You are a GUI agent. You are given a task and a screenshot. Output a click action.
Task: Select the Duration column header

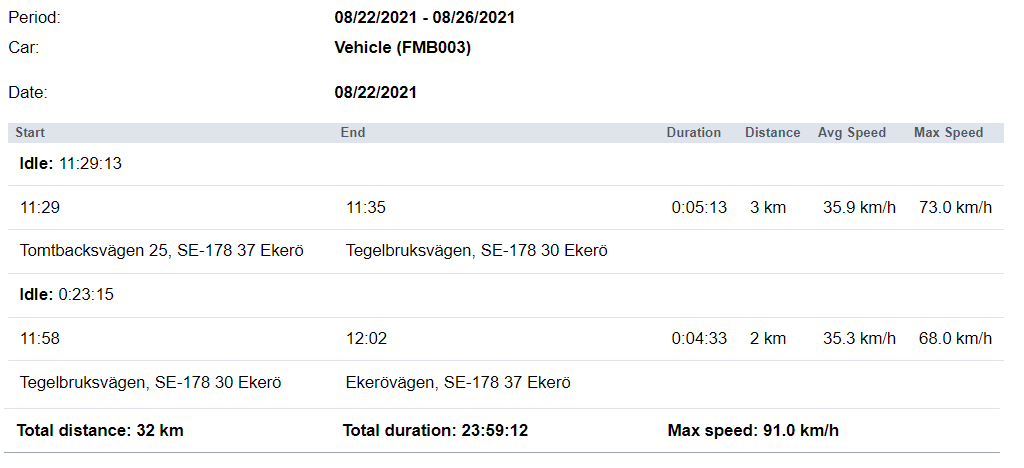pos(694,132)
